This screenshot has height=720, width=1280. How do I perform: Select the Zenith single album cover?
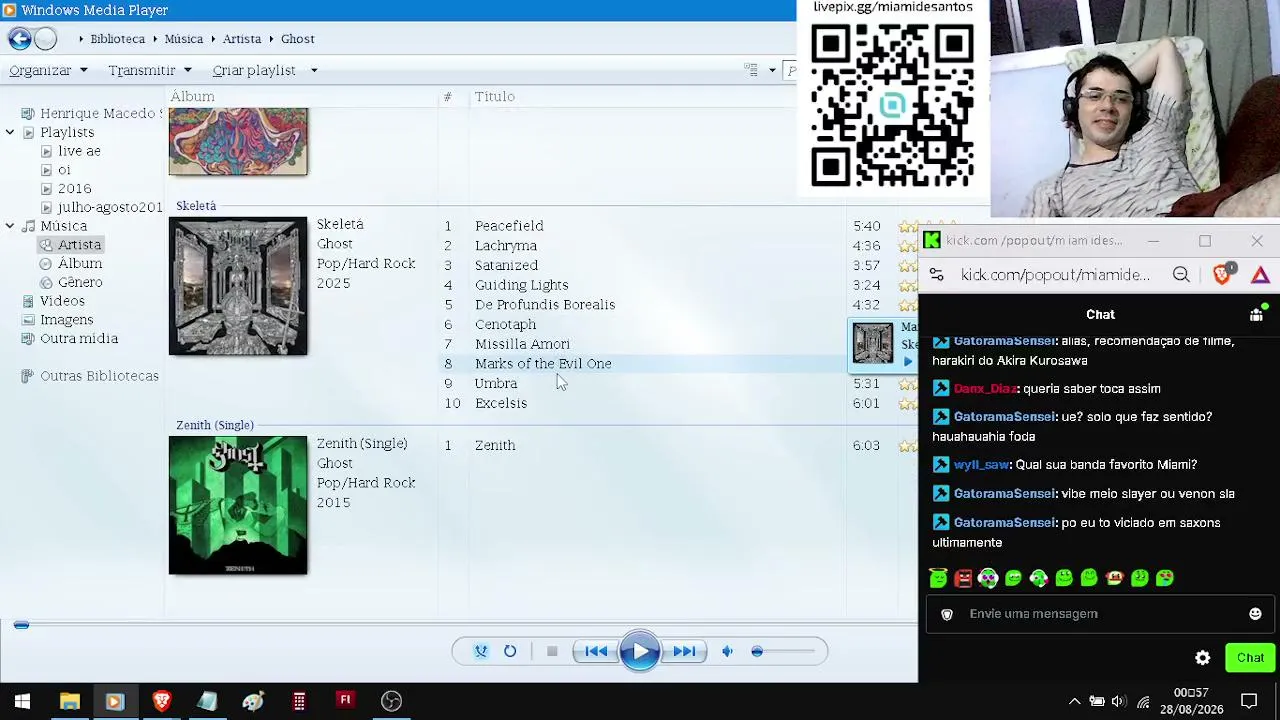pos(238,505)
